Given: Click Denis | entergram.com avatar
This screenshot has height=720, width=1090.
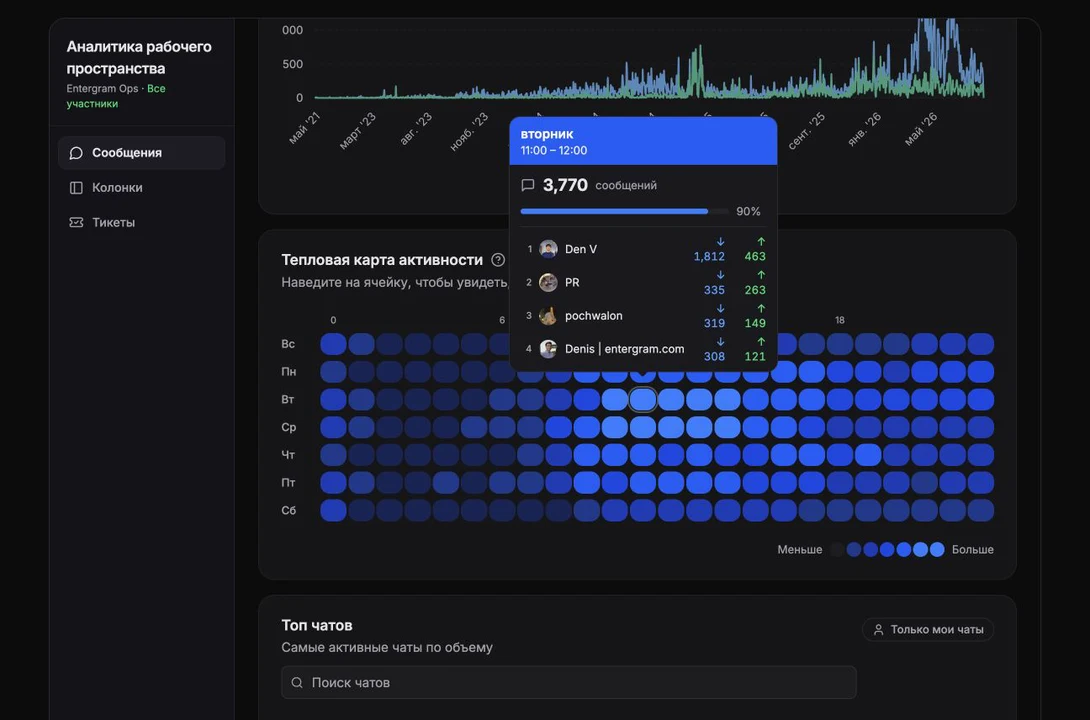Looking at the screenshot, I should click(x=548, y=349).
